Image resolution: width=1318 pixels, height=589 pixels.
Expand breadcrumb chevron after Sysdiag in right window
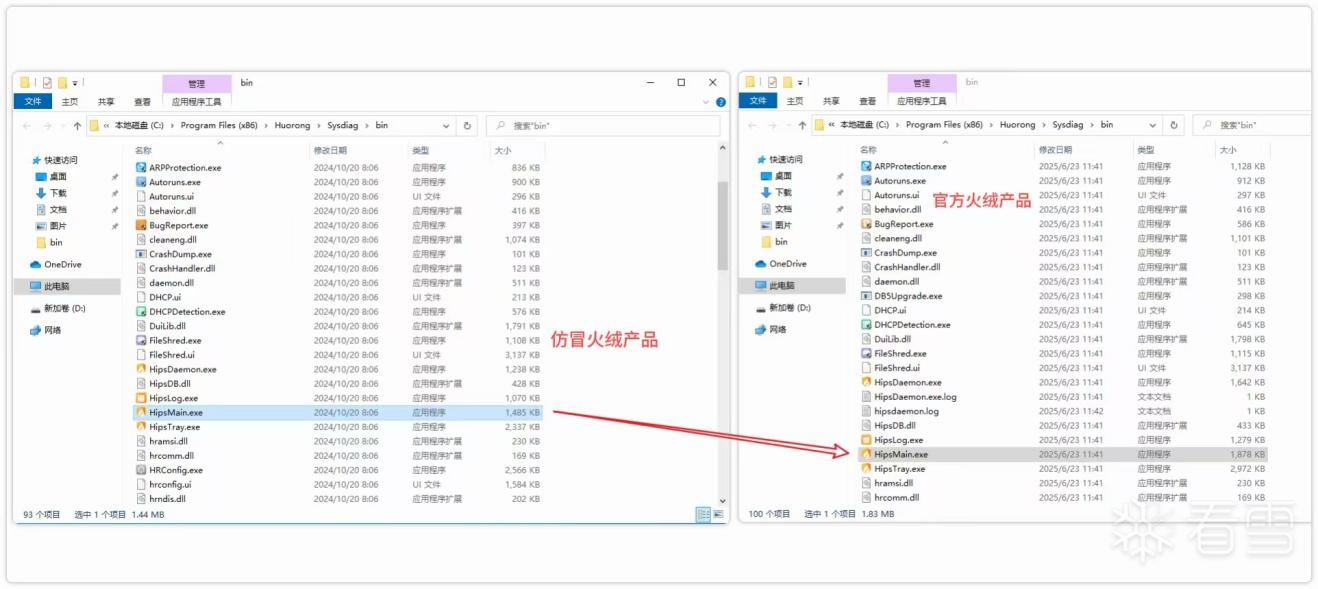coord(1093,125)
